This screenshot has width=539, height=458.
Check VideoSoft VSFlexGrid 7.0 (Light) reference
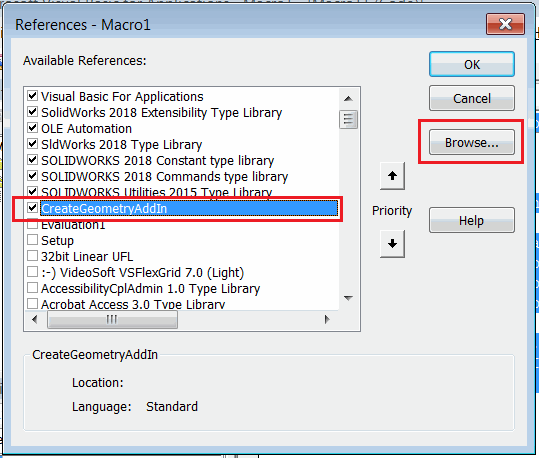point(32,272)
